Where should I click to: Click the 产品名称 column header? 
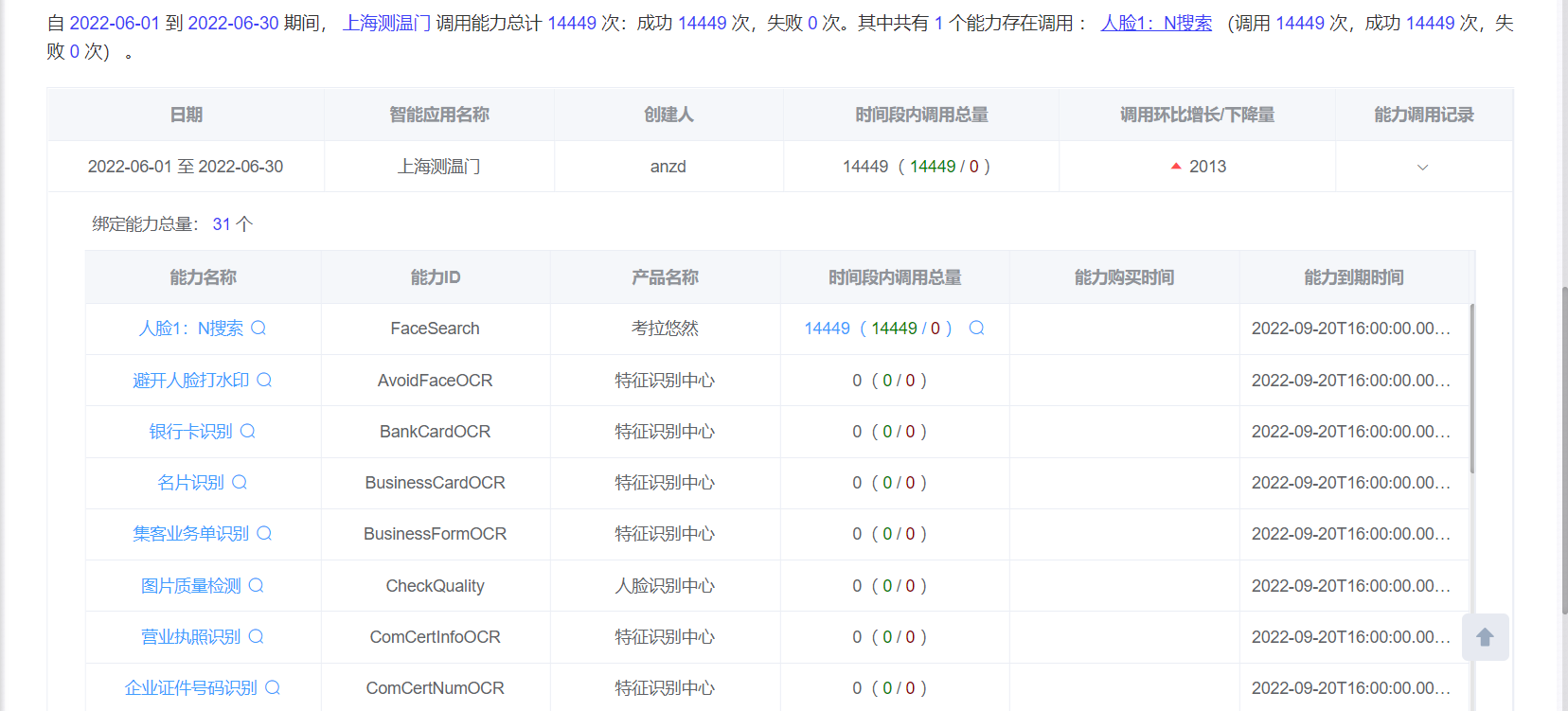[x=665, y=277]
